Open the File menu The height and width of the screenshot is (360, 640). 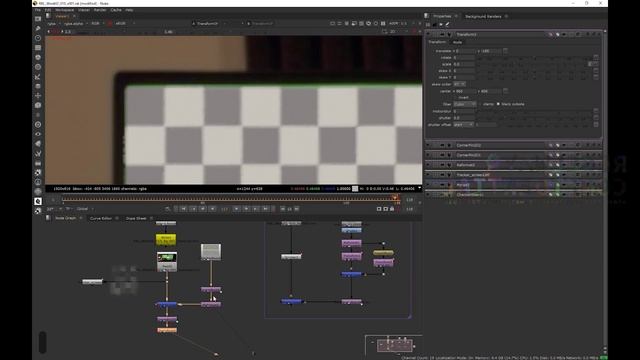click(x=38, y=10)
